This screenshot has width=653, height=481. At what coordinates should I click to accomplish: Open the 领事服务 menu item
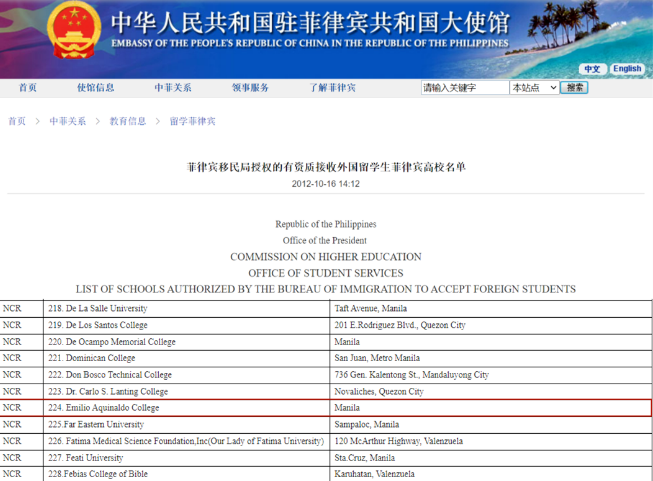tap(251, 88)
